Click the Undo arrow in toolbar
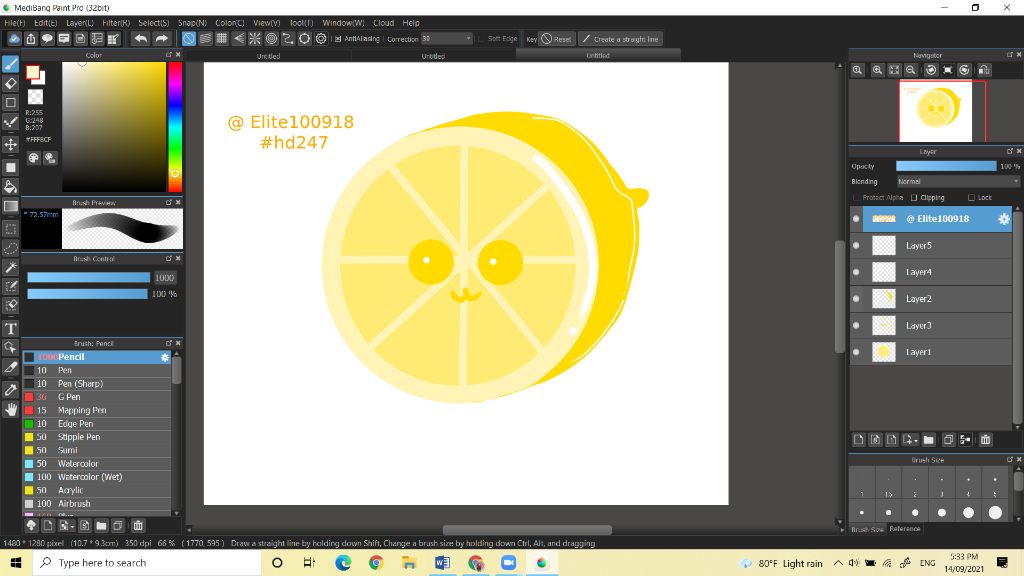 click(140, 39)
